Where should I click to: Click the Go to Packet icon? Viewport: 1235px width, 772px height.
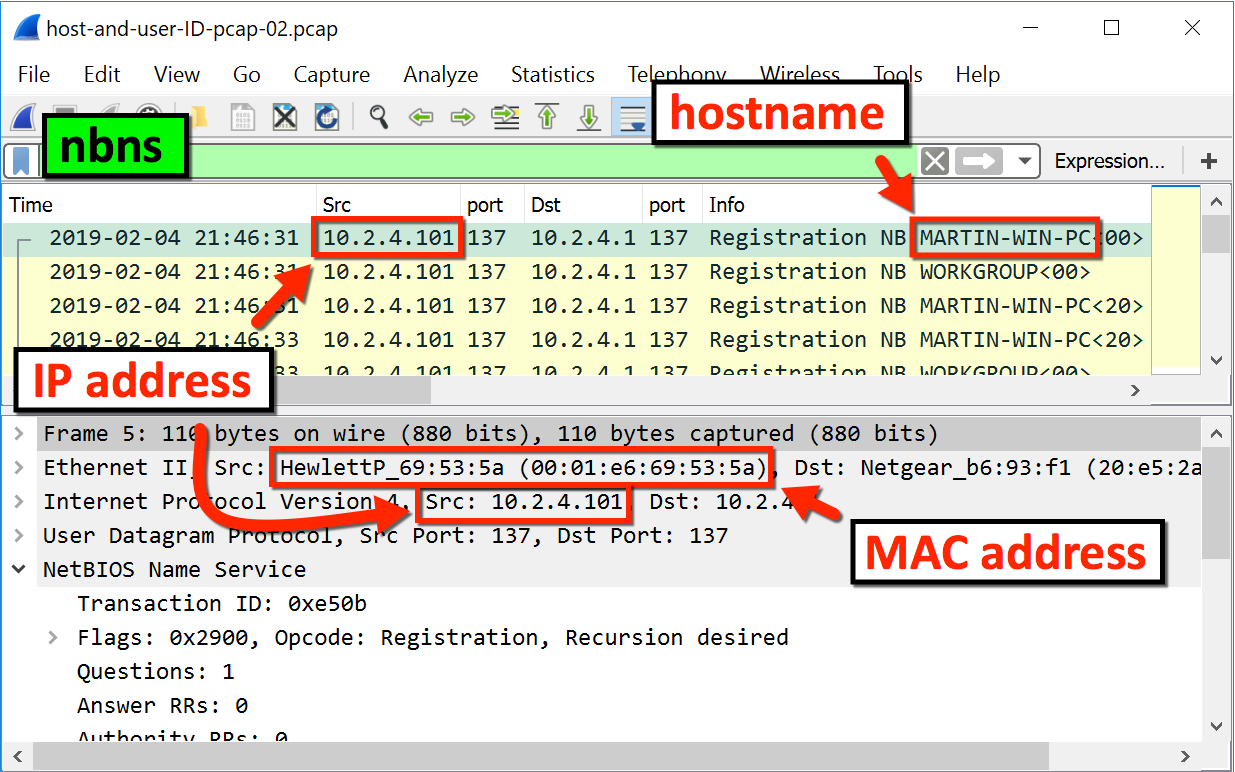pos(505,118)
